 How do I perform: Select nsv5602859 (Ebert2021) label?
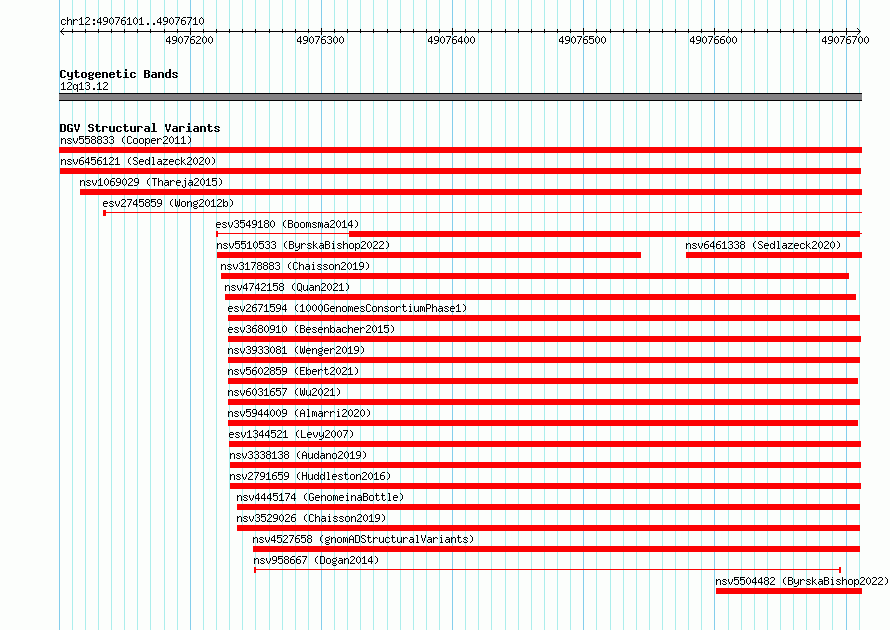tap(293, 371)
